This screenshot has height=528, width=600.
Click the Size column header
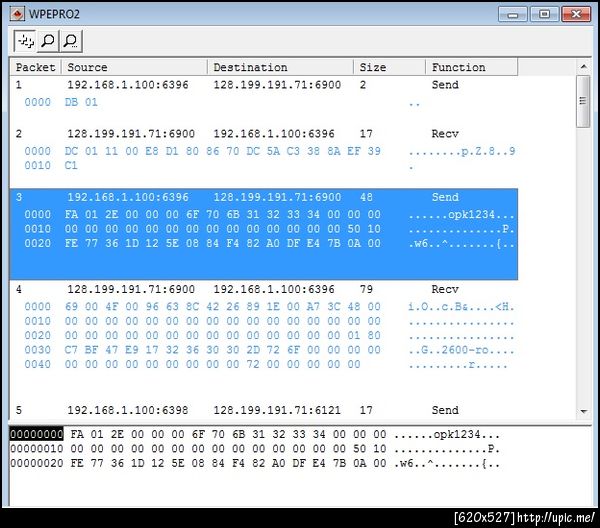[x=390, y=67]
